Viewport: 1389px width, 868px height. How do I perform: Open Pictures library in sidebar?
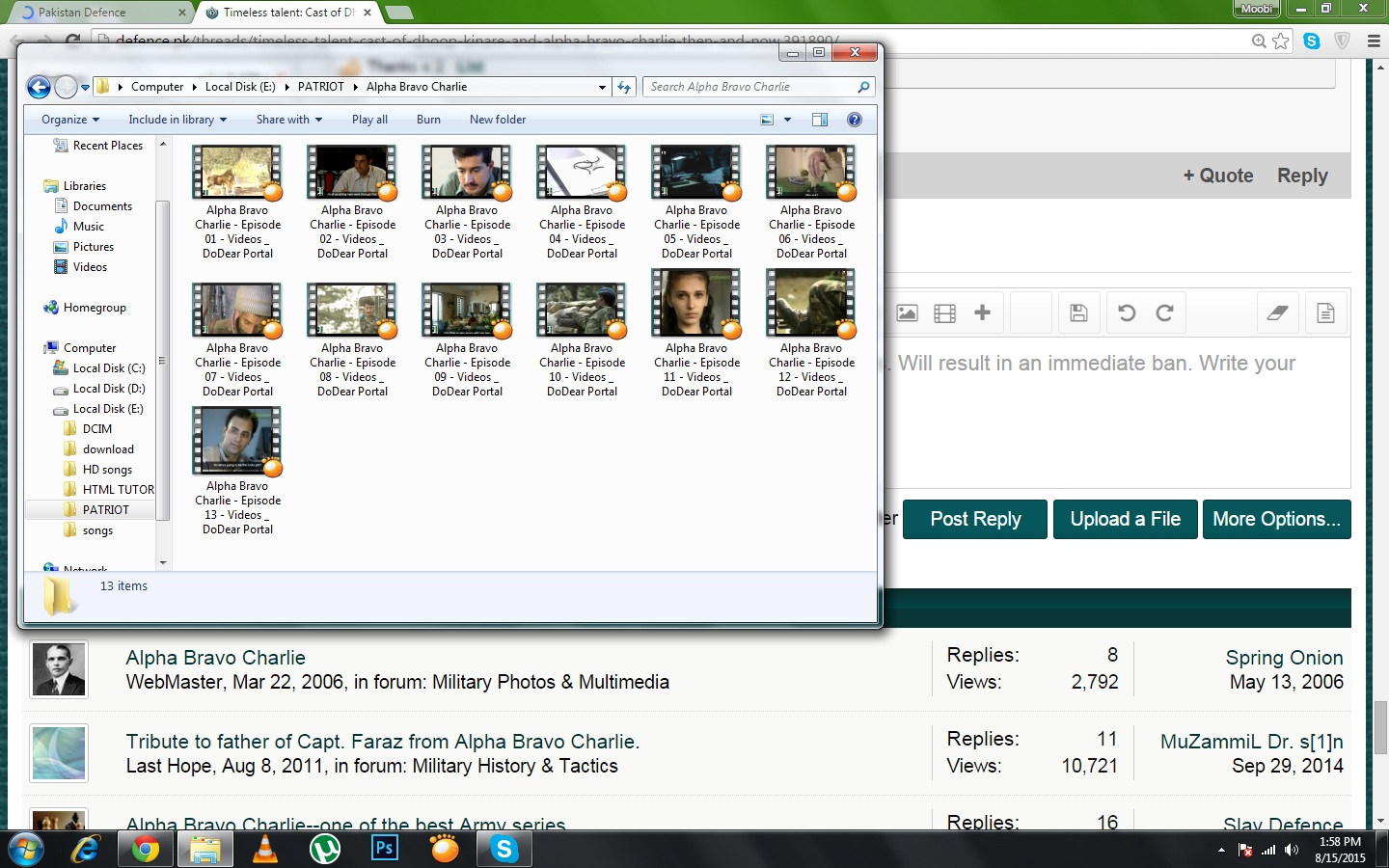click(x=84, y=247)
